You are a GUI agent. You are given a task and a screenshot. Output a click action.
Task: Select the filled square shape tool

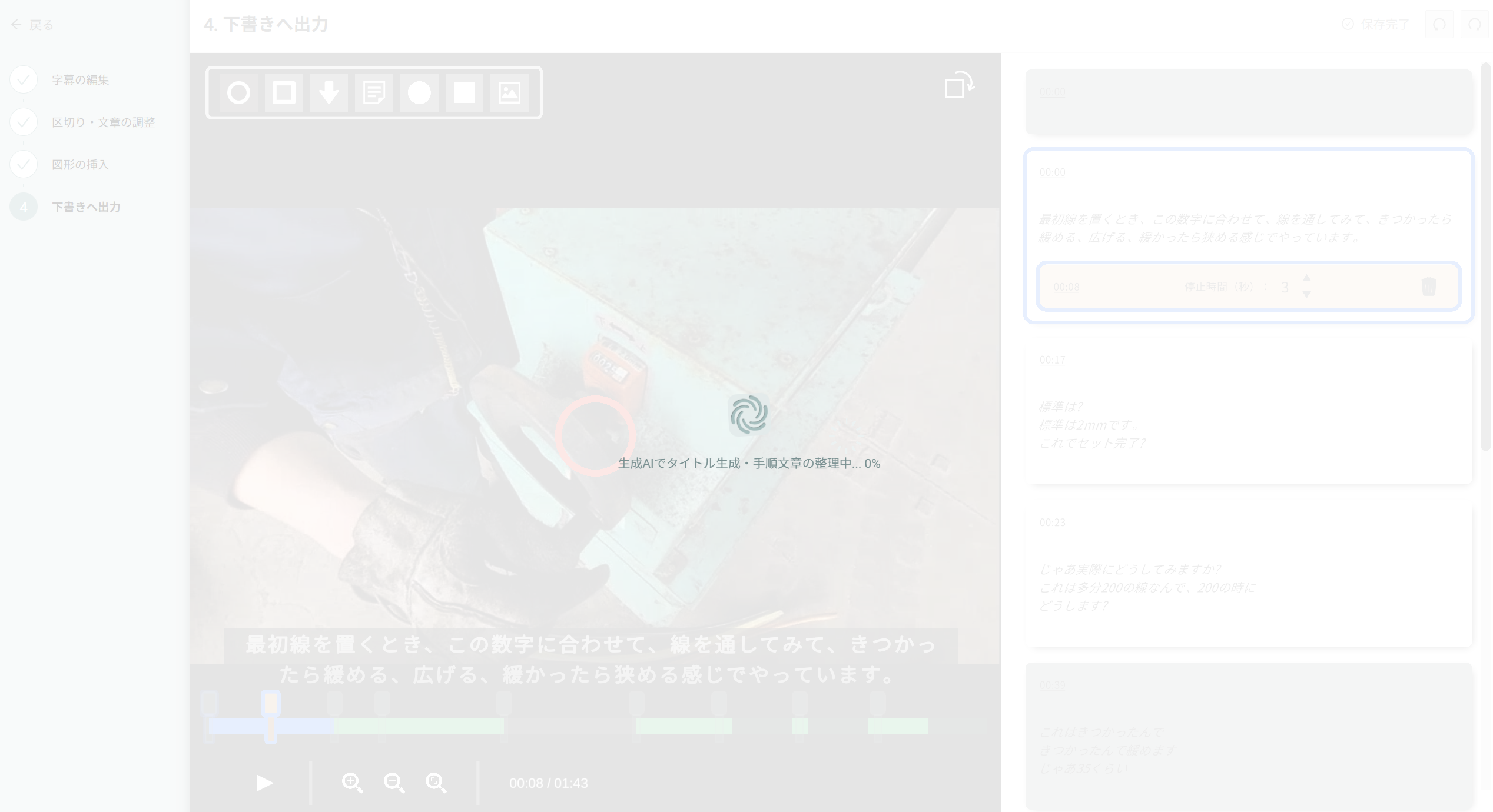click(465, 93)
